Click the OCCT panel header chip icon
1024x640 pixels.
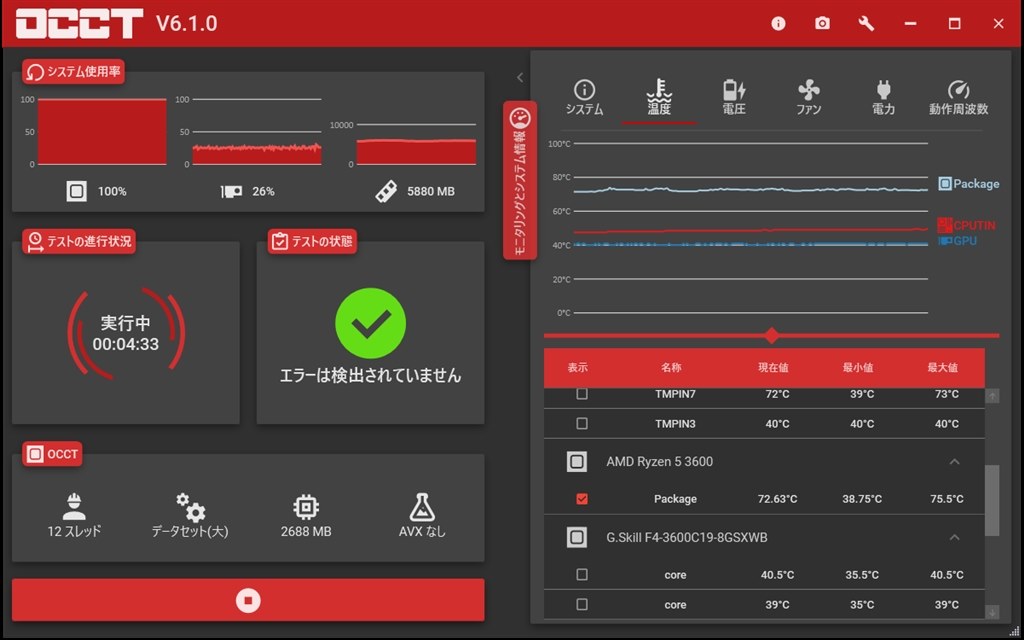click(x=35, y=454)
